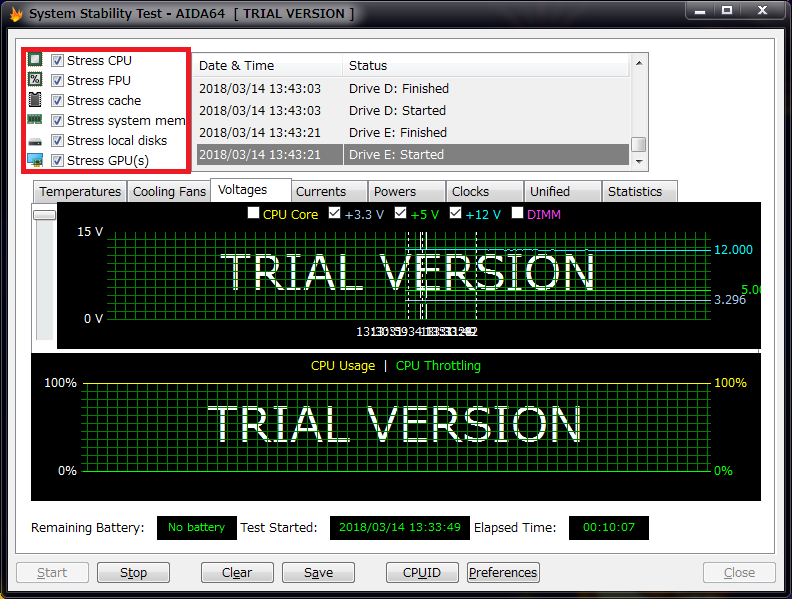792x599 pixels.
Task: Open the Unified tab
Action: [x=563, y=192]
